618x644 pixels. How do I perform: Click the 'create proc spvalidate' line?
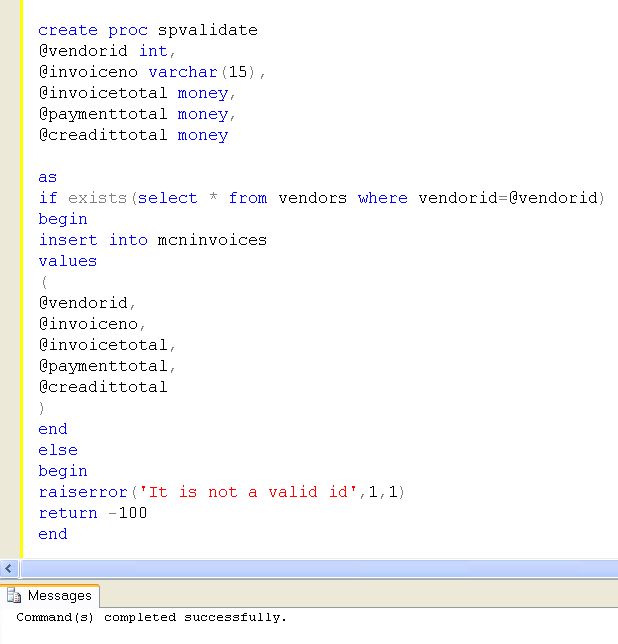(x=148, y=30)
